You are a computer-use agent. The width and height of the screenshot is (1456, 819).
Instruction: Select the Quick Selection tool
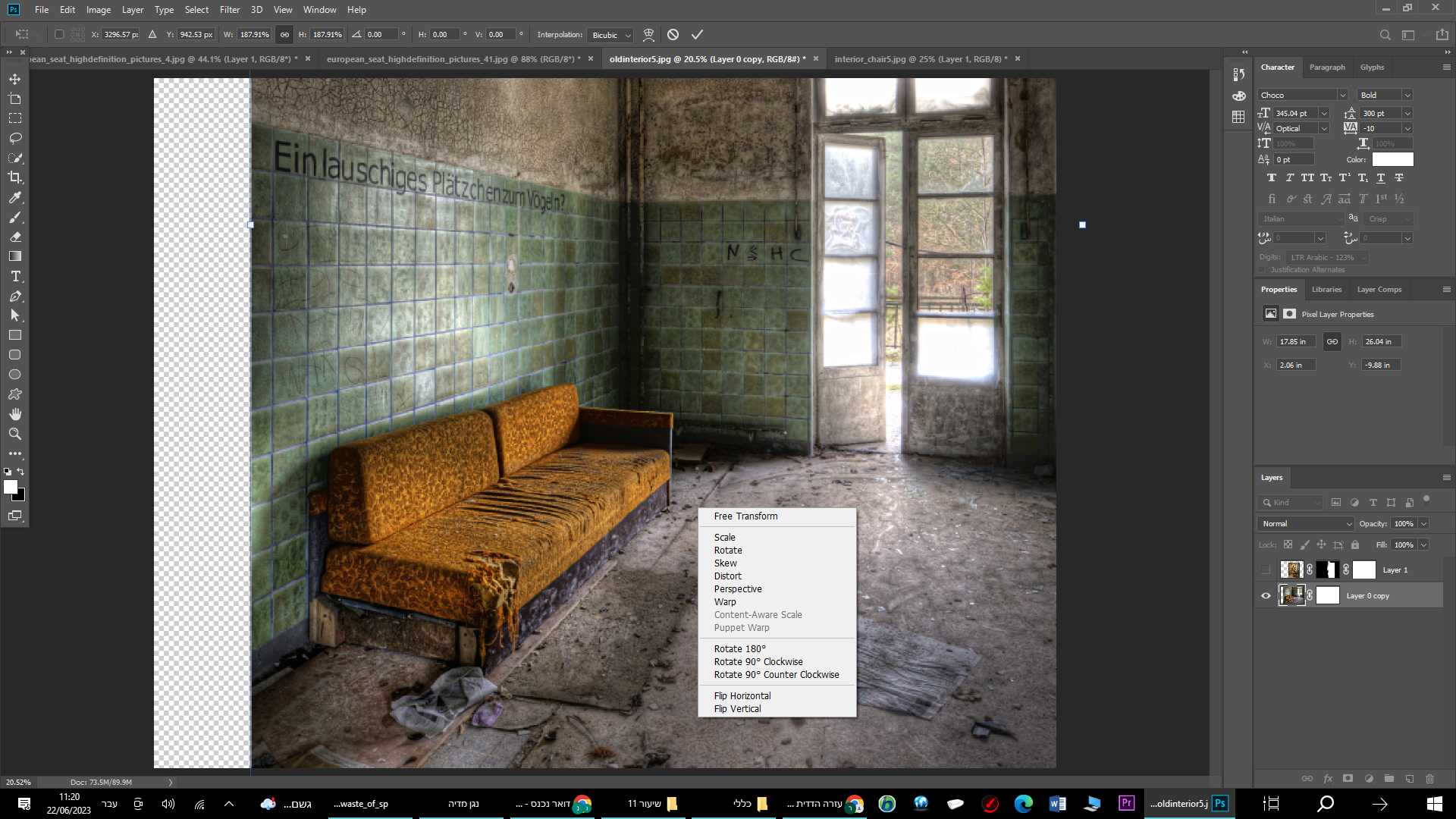(x=15, y=158)
